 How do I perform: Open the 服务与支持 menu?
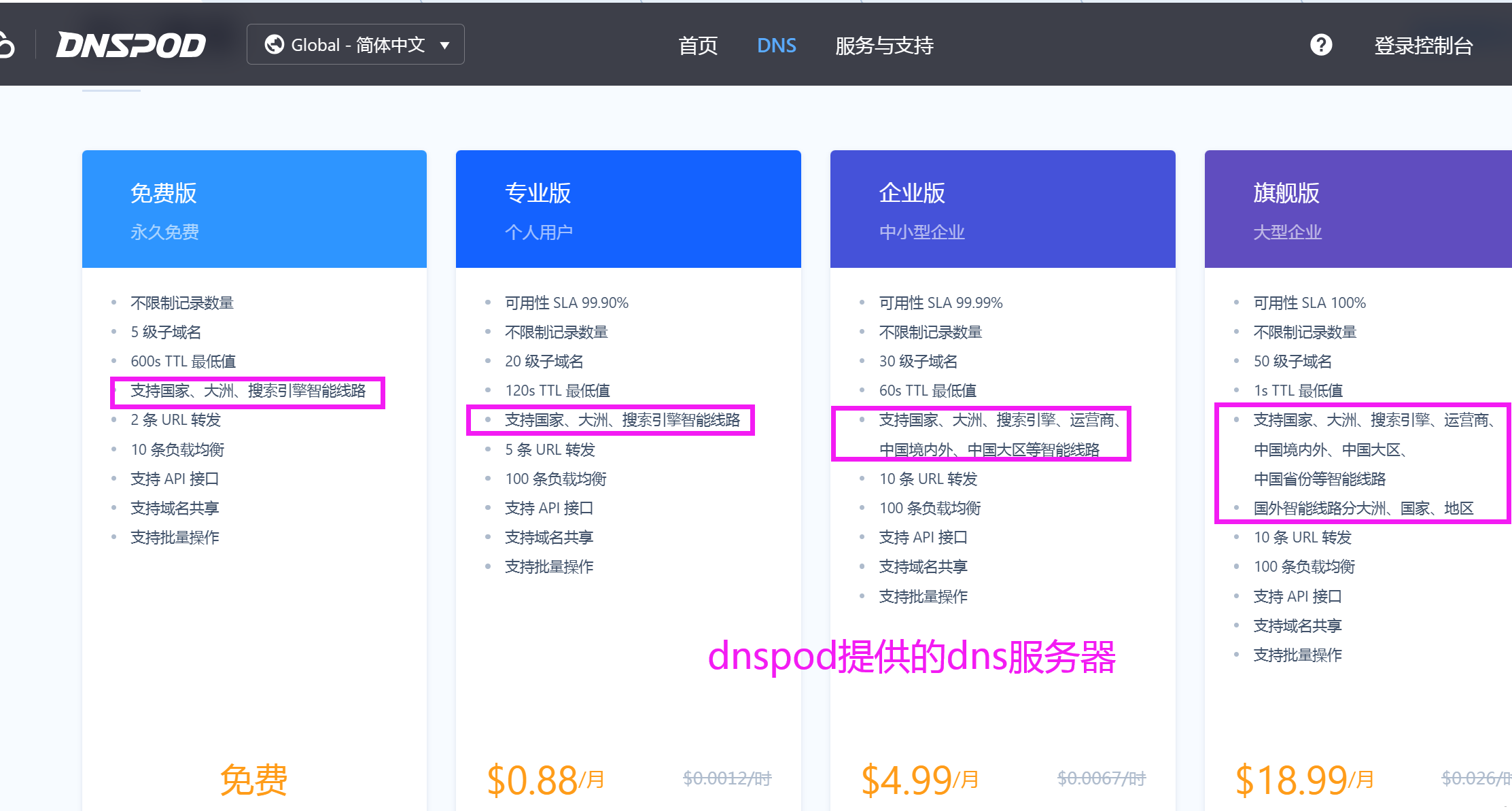click(x=883, y=46)
